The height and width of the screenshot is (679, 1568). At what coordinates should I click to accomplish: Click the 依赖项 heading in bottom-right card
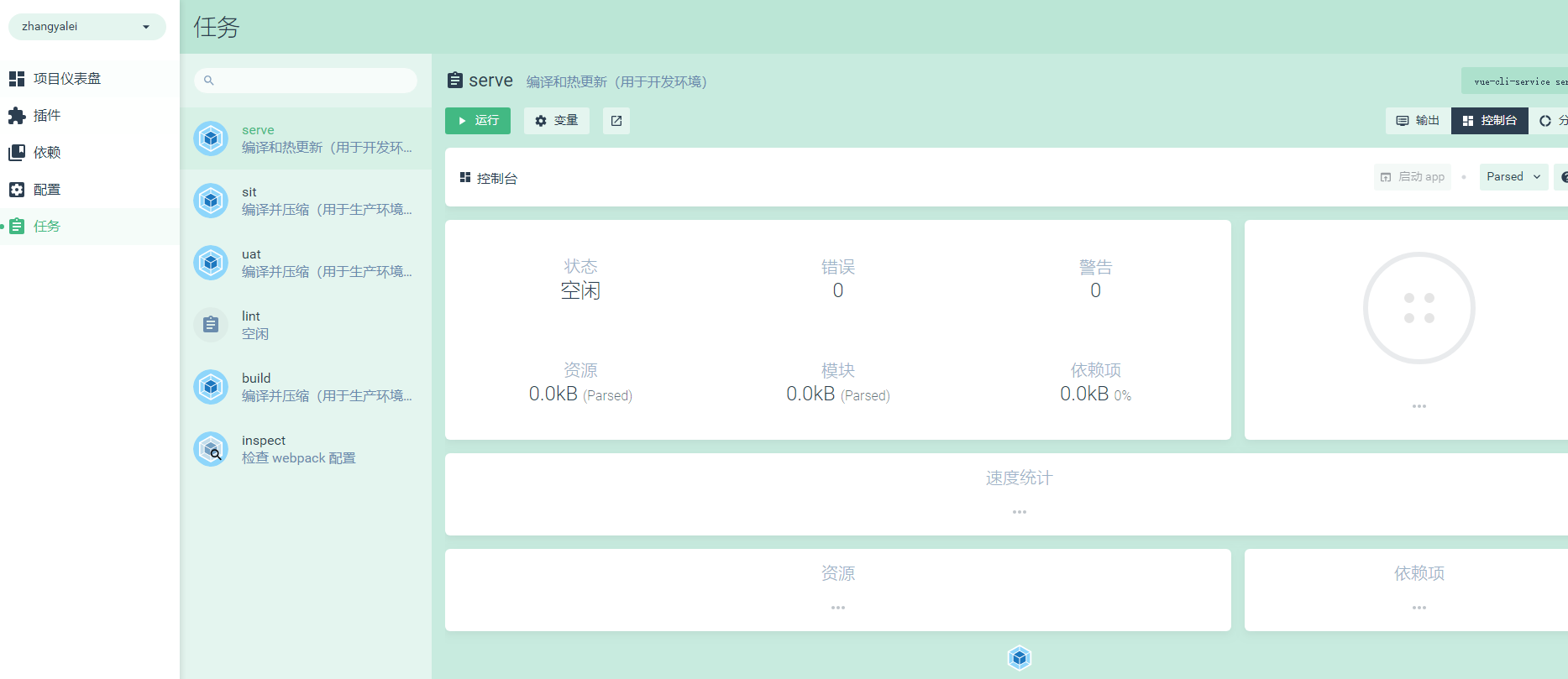pyautogui.click(x=1419, y=574)
